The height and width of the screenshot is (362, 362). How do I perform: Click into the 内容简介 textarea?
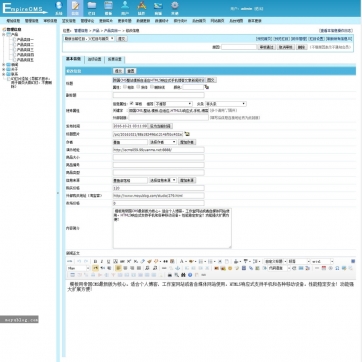coord(172,228)
